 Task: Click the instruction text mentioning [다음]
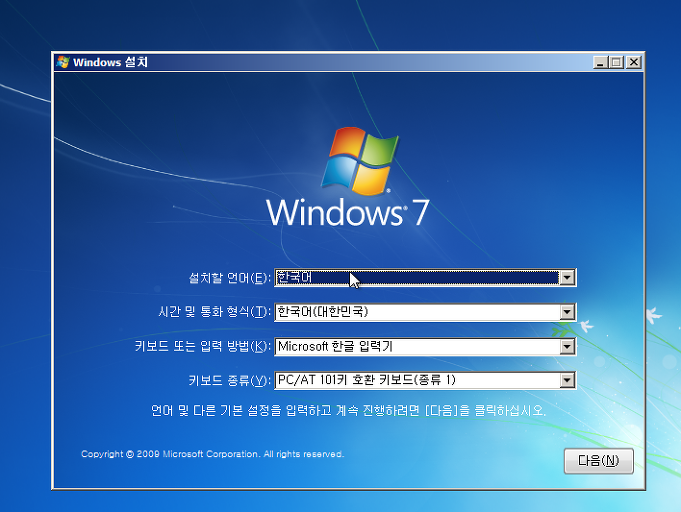348,410
